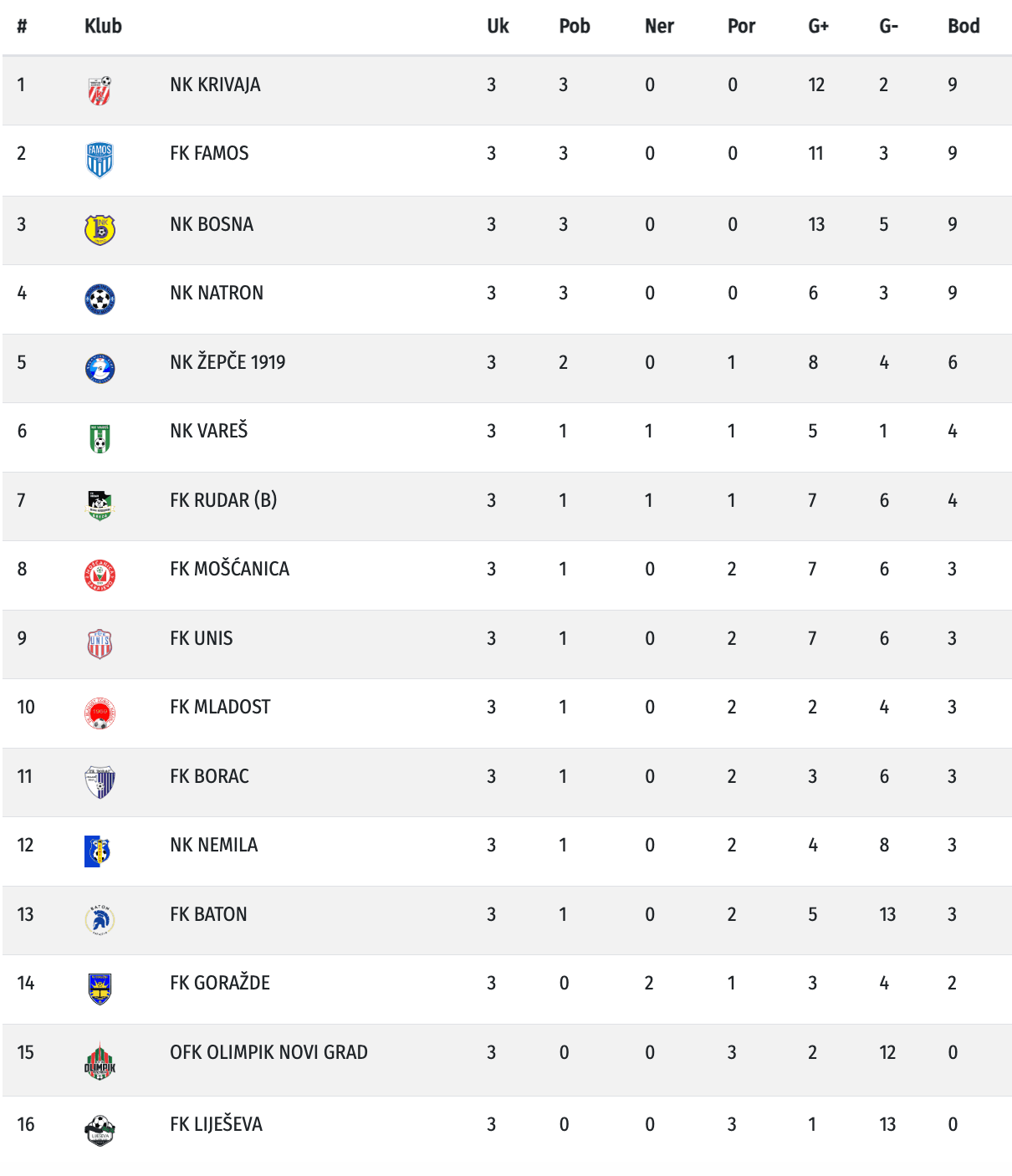Click the FK Unis striped crest
Screen dimensions: 1012x1176
tap(100, 644)
